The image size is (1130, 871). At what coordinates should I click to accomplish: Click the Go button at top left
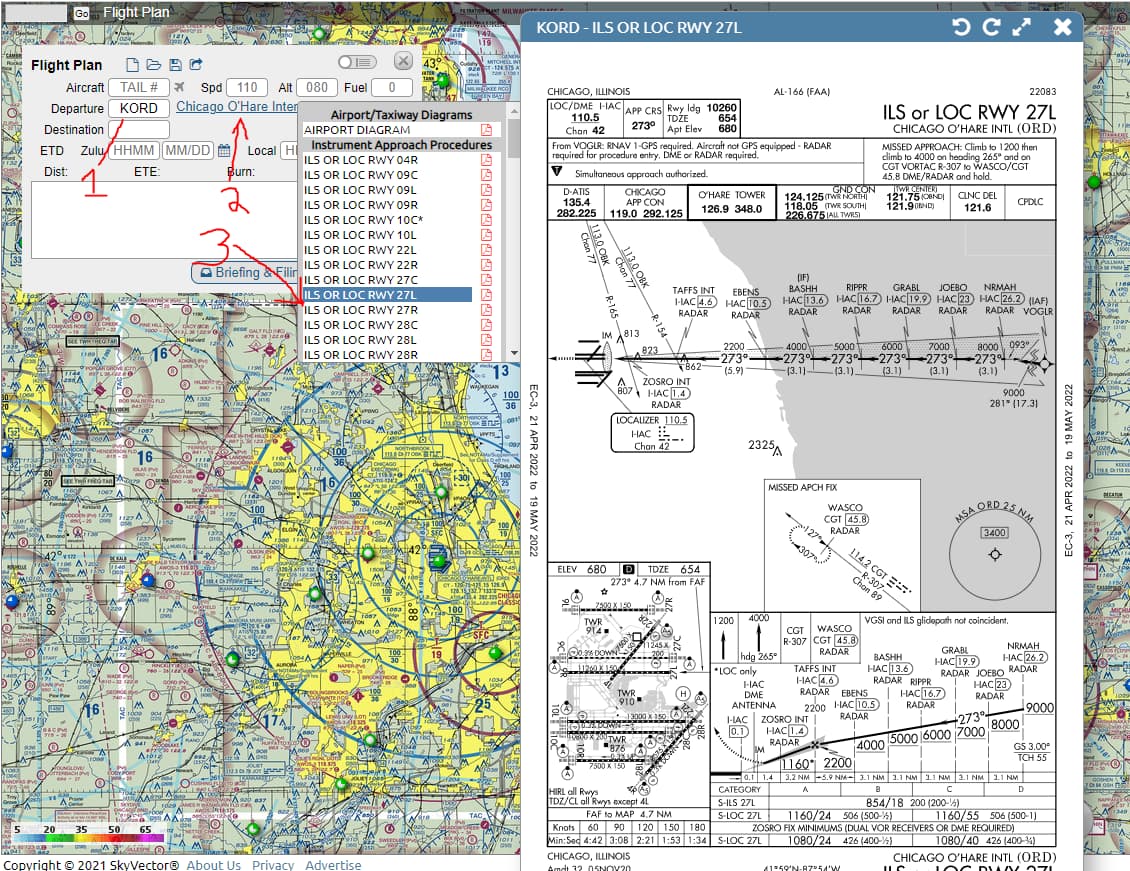[x=81, y=13]
